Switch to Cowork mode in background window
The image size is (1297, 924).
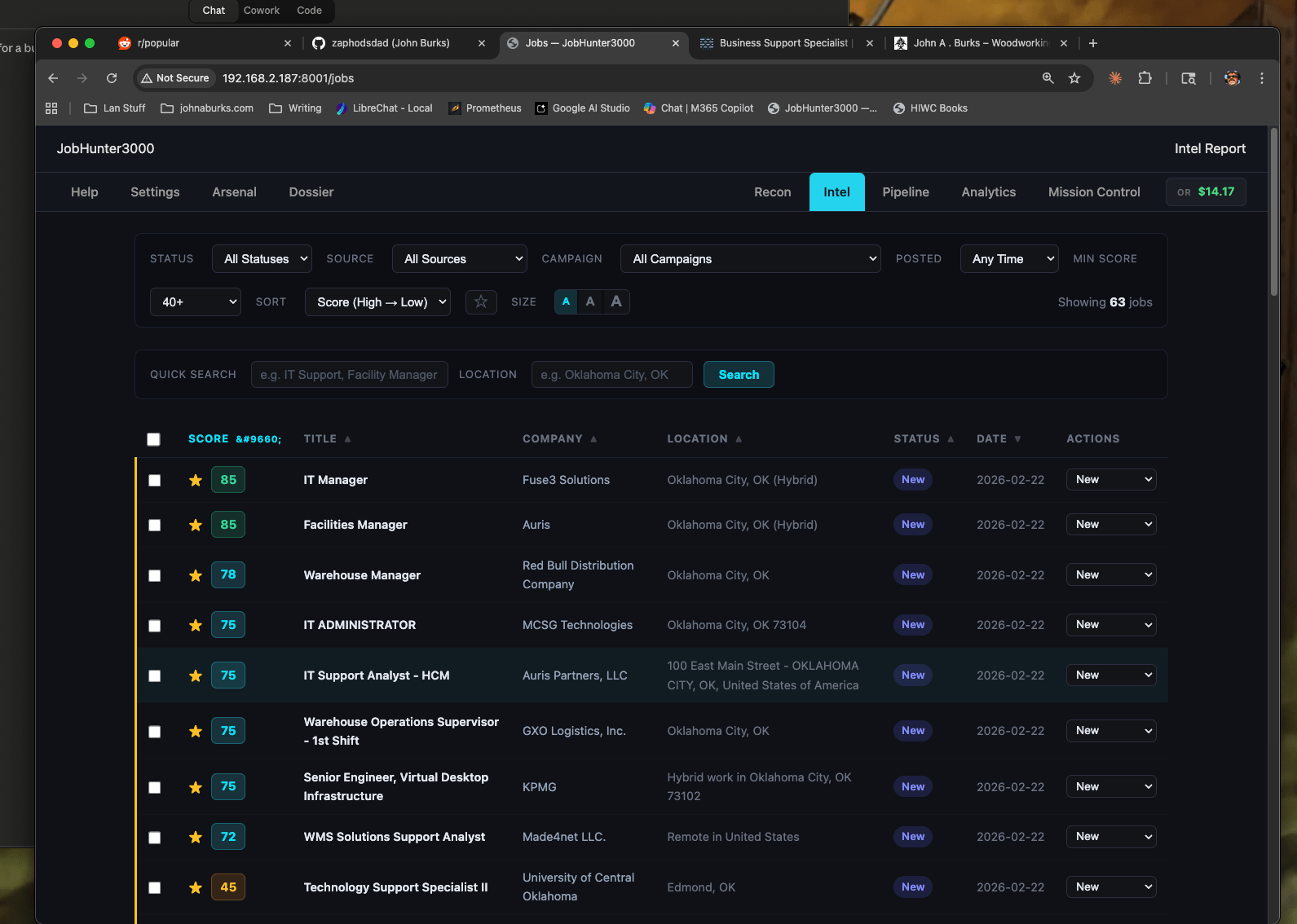pyautogui.click(x=261, y=11)
